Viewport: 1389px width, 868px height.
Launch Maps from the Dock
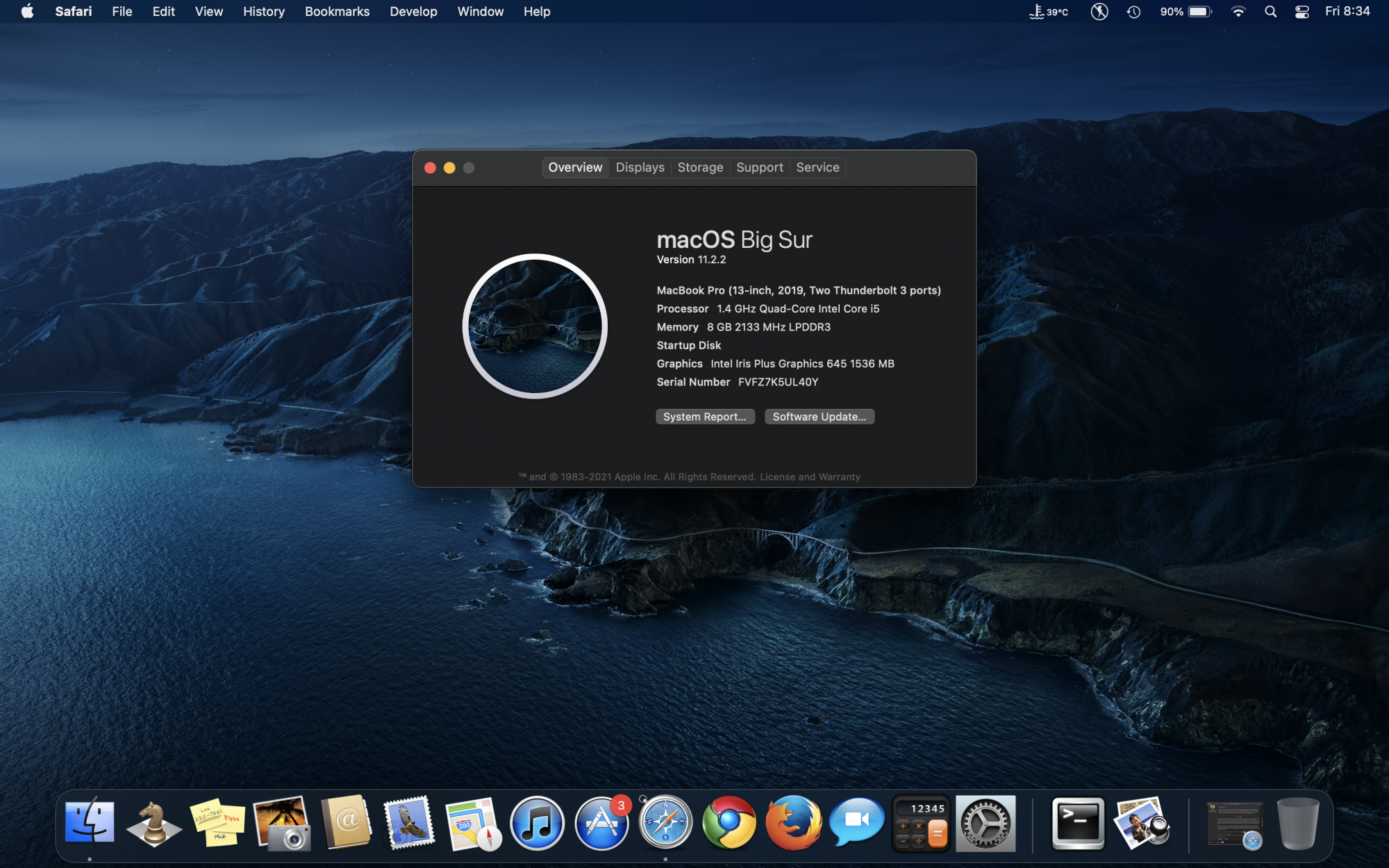pyautogui.click(x=473, y=824)
